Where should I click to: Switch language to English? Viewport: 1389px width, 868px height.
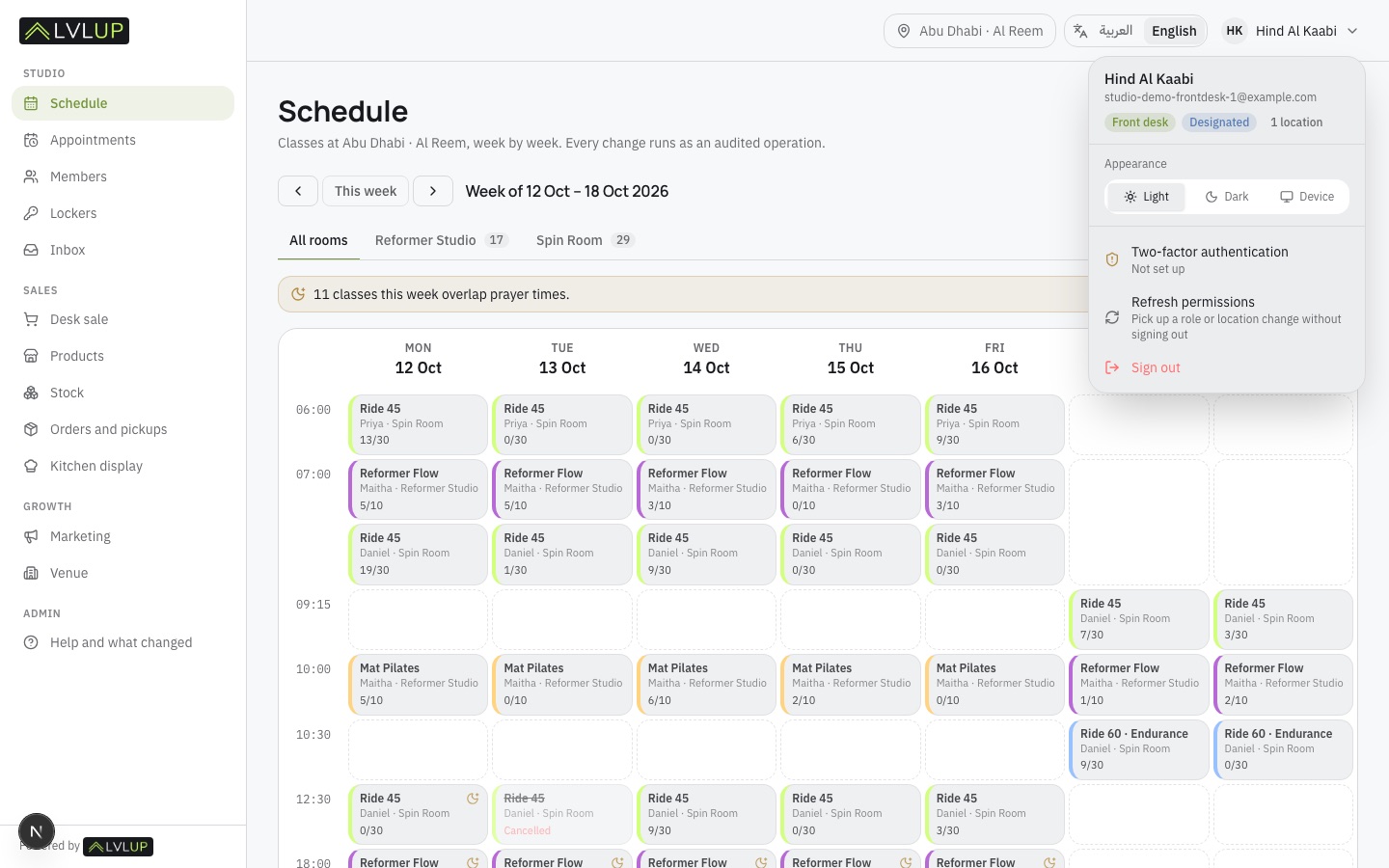(1174, 31)
